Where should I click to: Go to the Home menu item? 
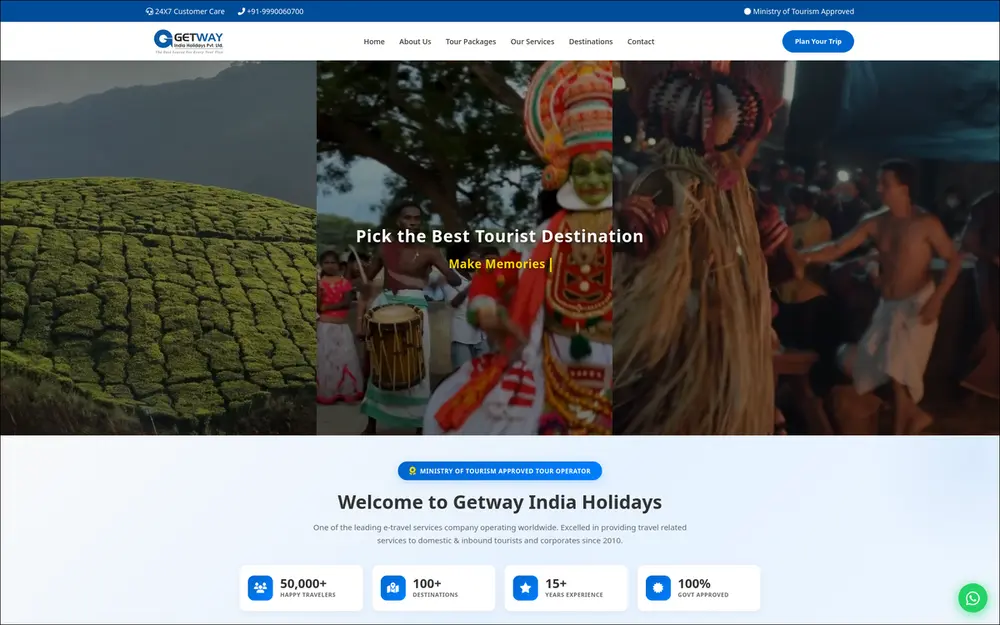pyautogui.click(x=374, y=41)
